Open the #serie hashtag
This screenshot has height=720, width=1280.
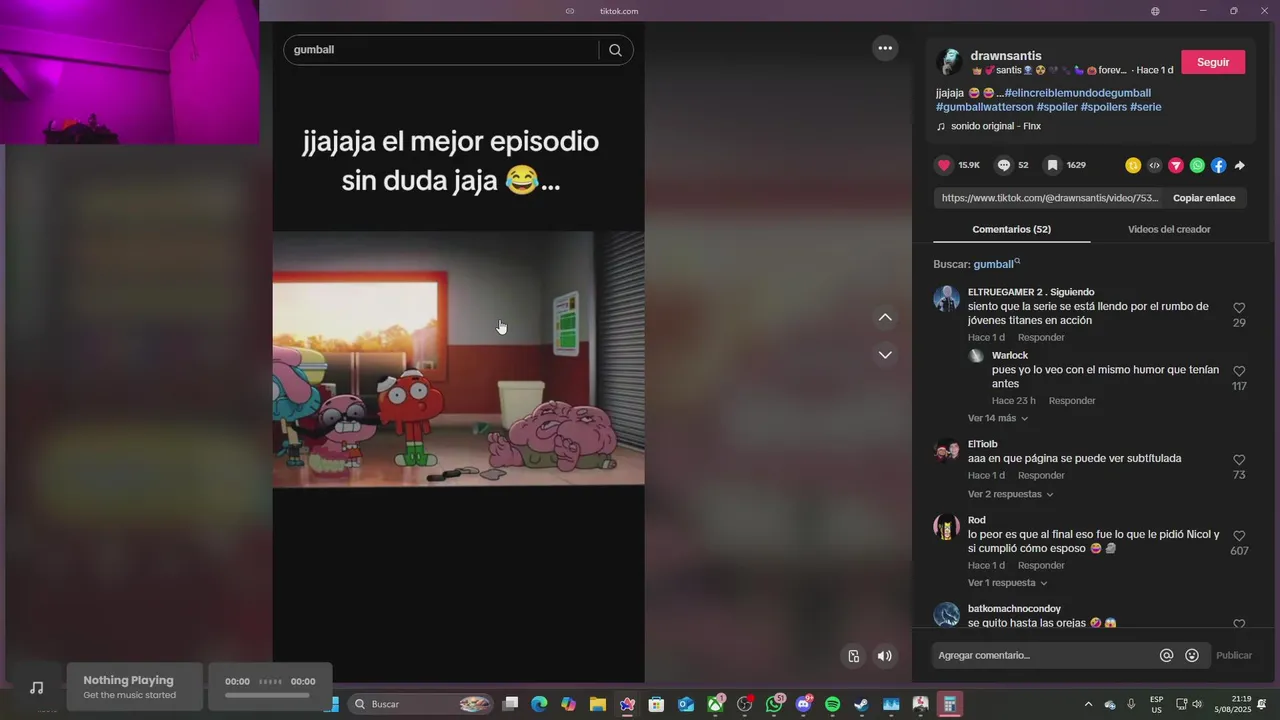(1146, 107)
